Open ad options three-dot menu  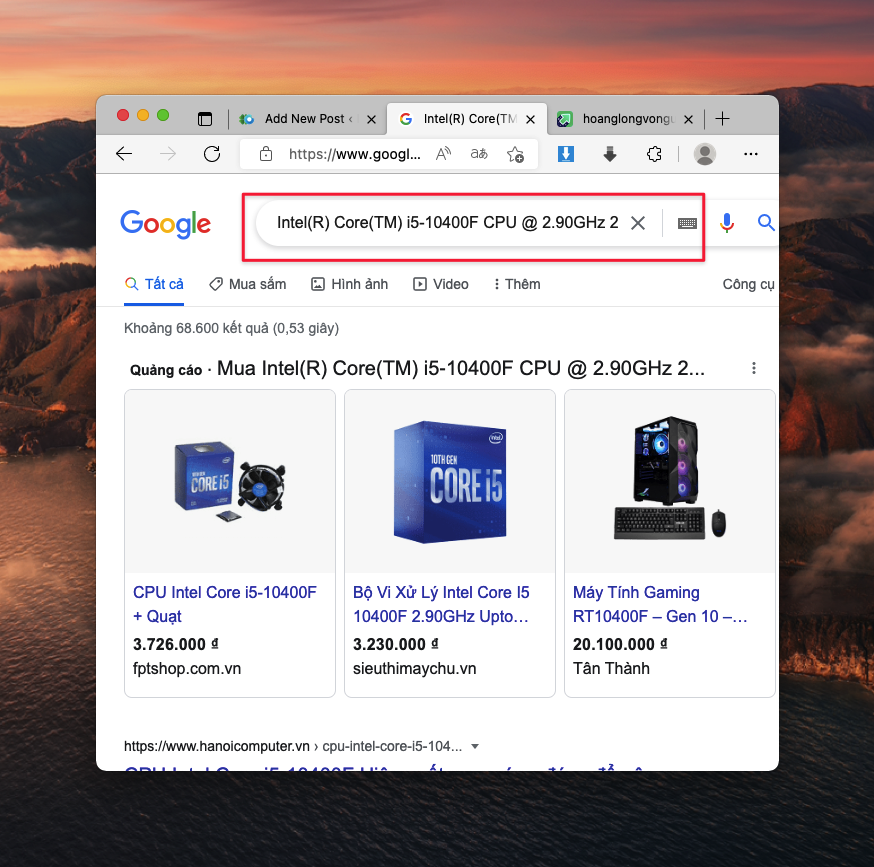pos(754,368)
